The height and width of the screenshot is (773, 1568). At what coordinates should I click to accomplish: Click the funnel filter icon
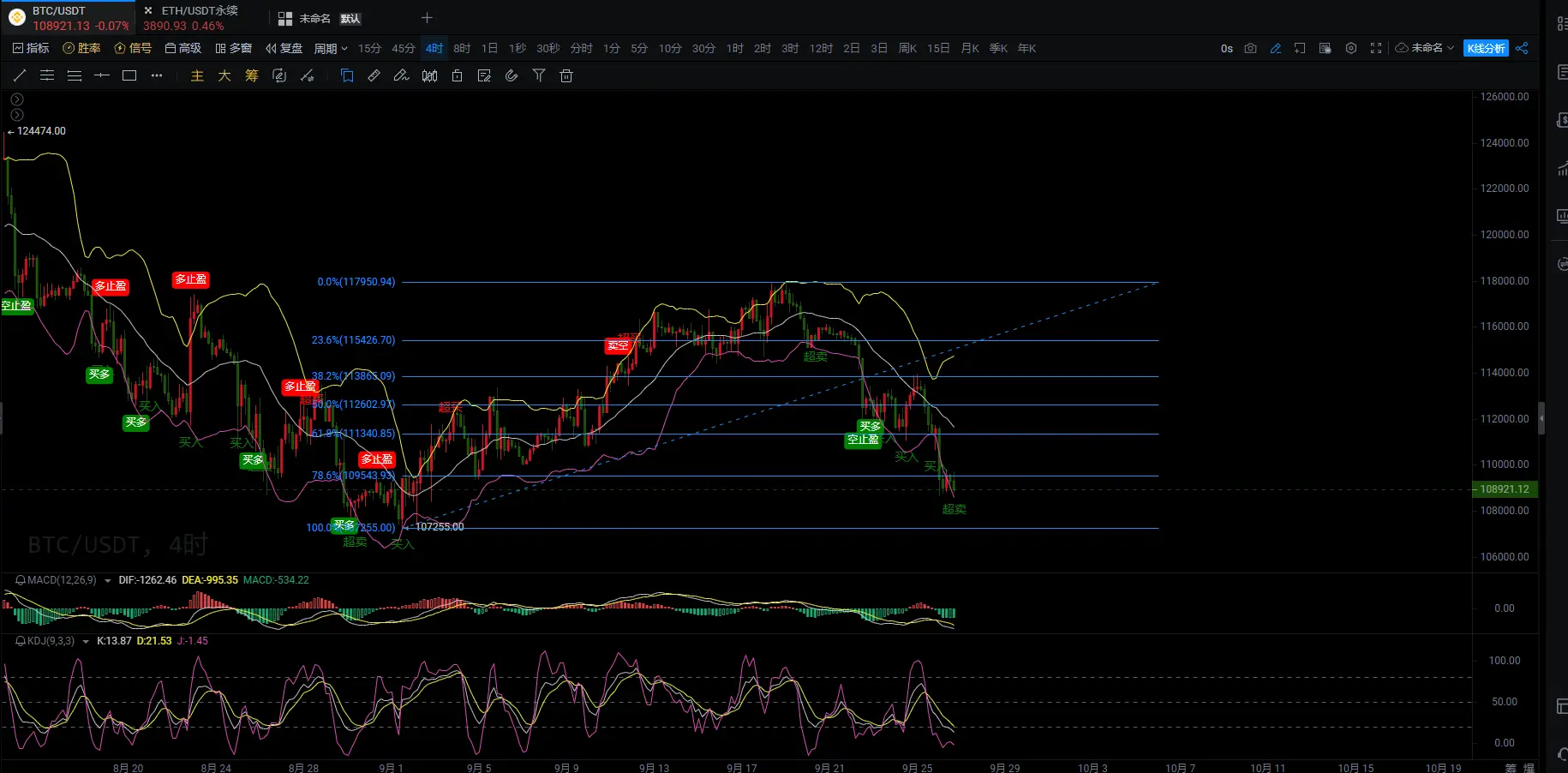click(x=539, y=76)
